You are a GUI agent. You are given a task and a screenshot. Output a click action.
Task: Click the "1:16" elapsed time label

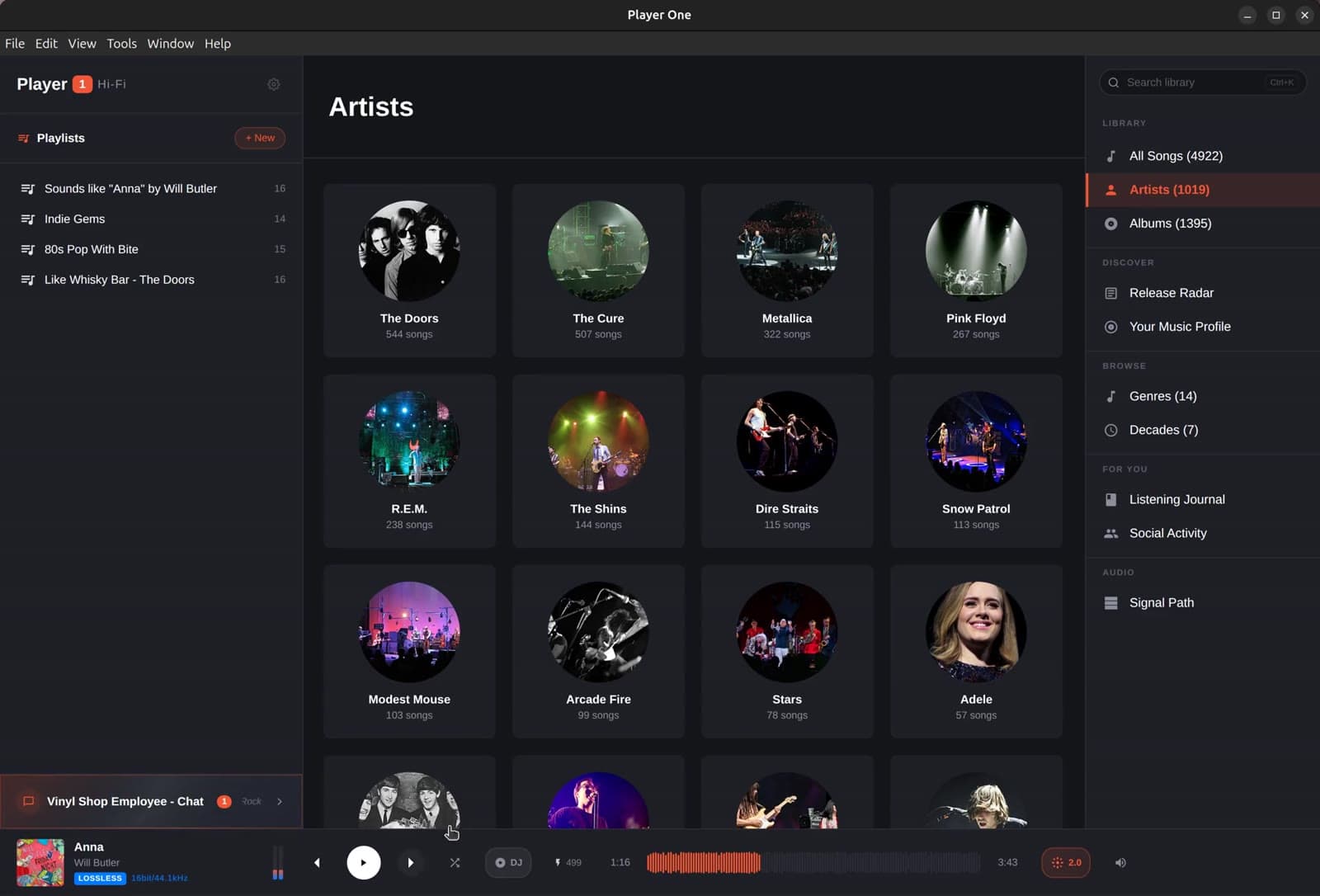coord(620,862)
